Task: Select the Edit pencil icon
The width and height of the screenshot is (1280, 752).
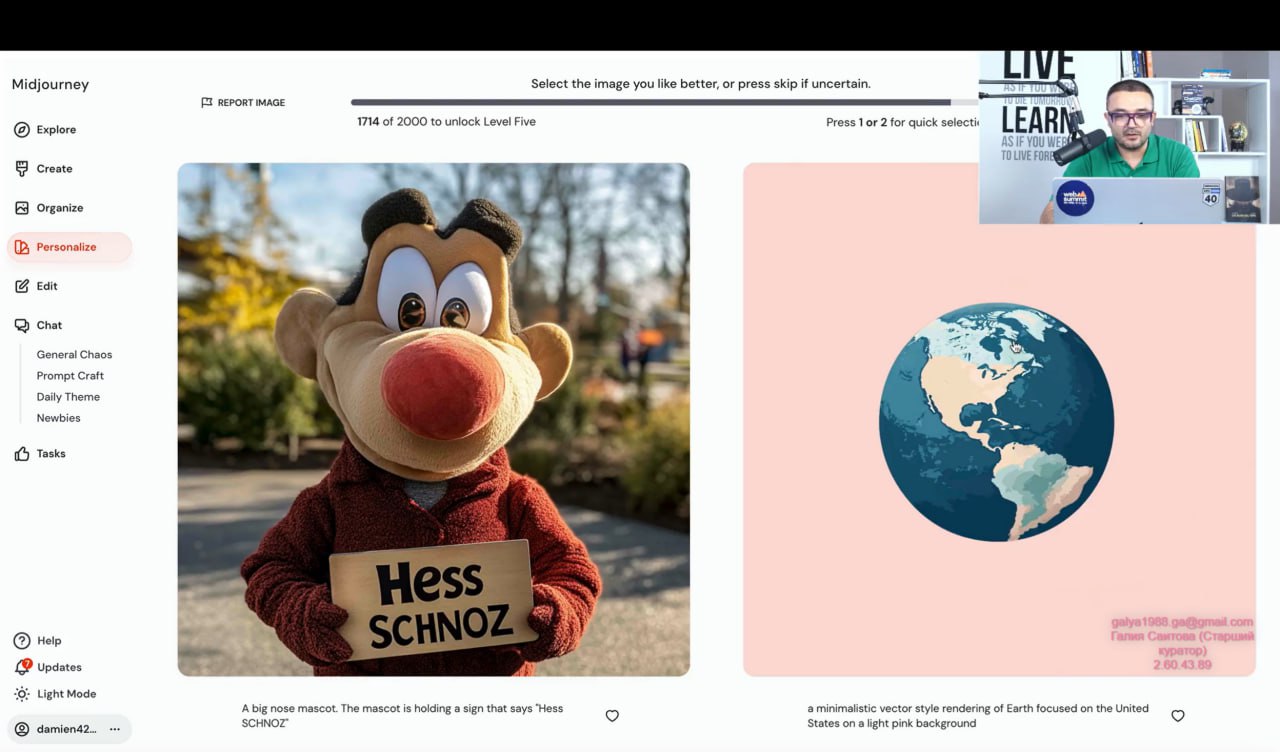Action: [22, 286]
